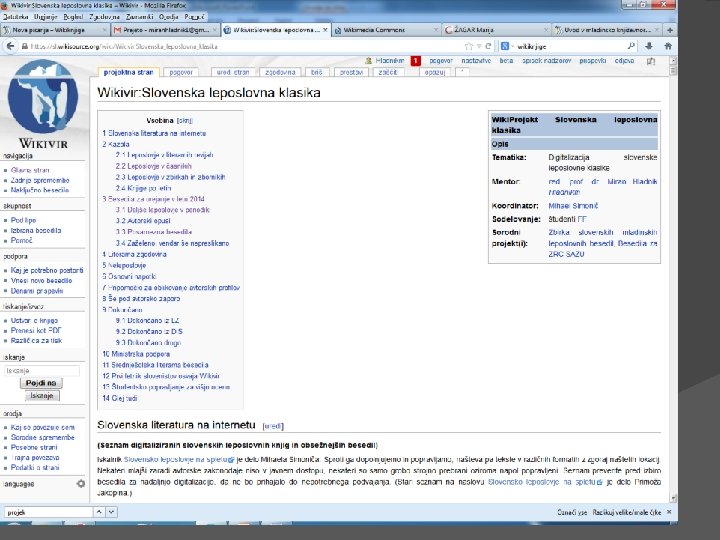Open the zgodovina page tab
720x540 pixels.
coord(280,72)
